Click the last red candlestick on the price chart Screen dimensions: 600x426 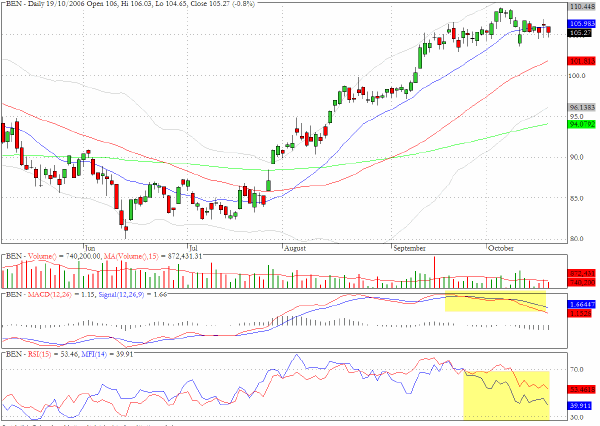tap(549, 30)
